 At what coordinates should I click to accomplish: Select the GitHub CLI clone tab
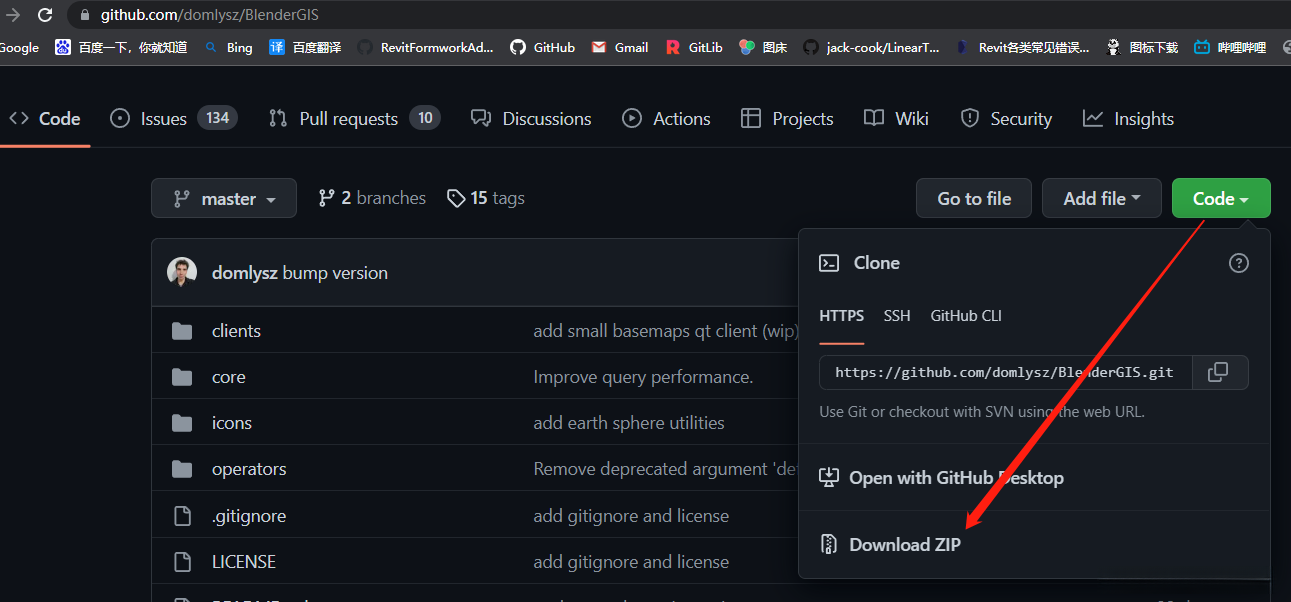coord(965,316)
